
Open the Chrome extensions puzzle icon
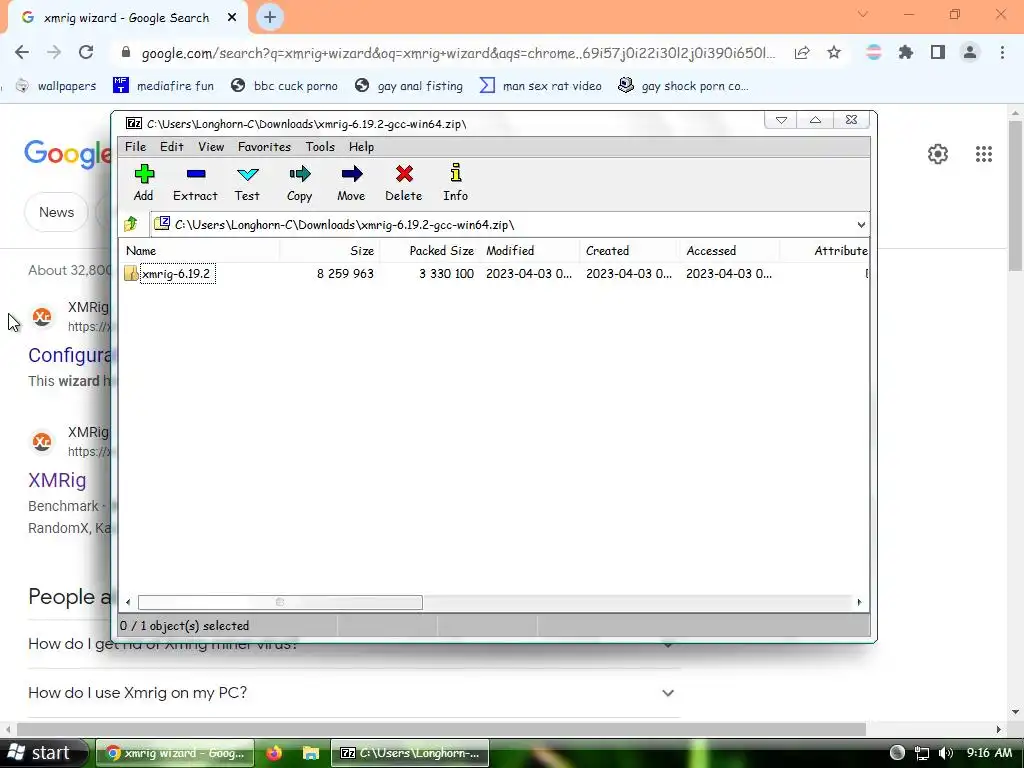coord(905,53)
